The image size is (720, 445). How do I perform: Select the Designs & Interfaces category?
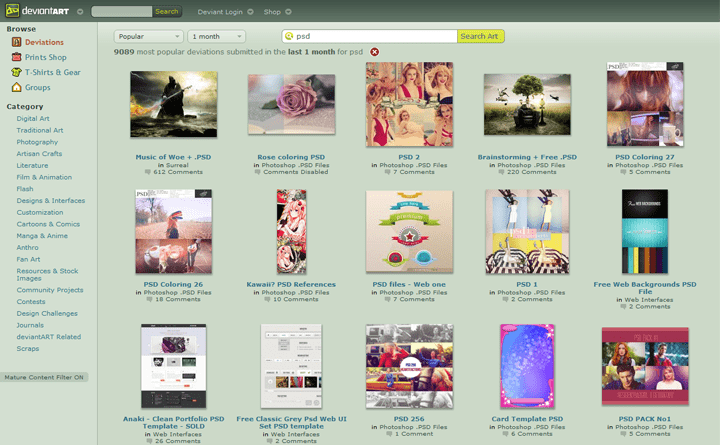[x=51, y=201]
